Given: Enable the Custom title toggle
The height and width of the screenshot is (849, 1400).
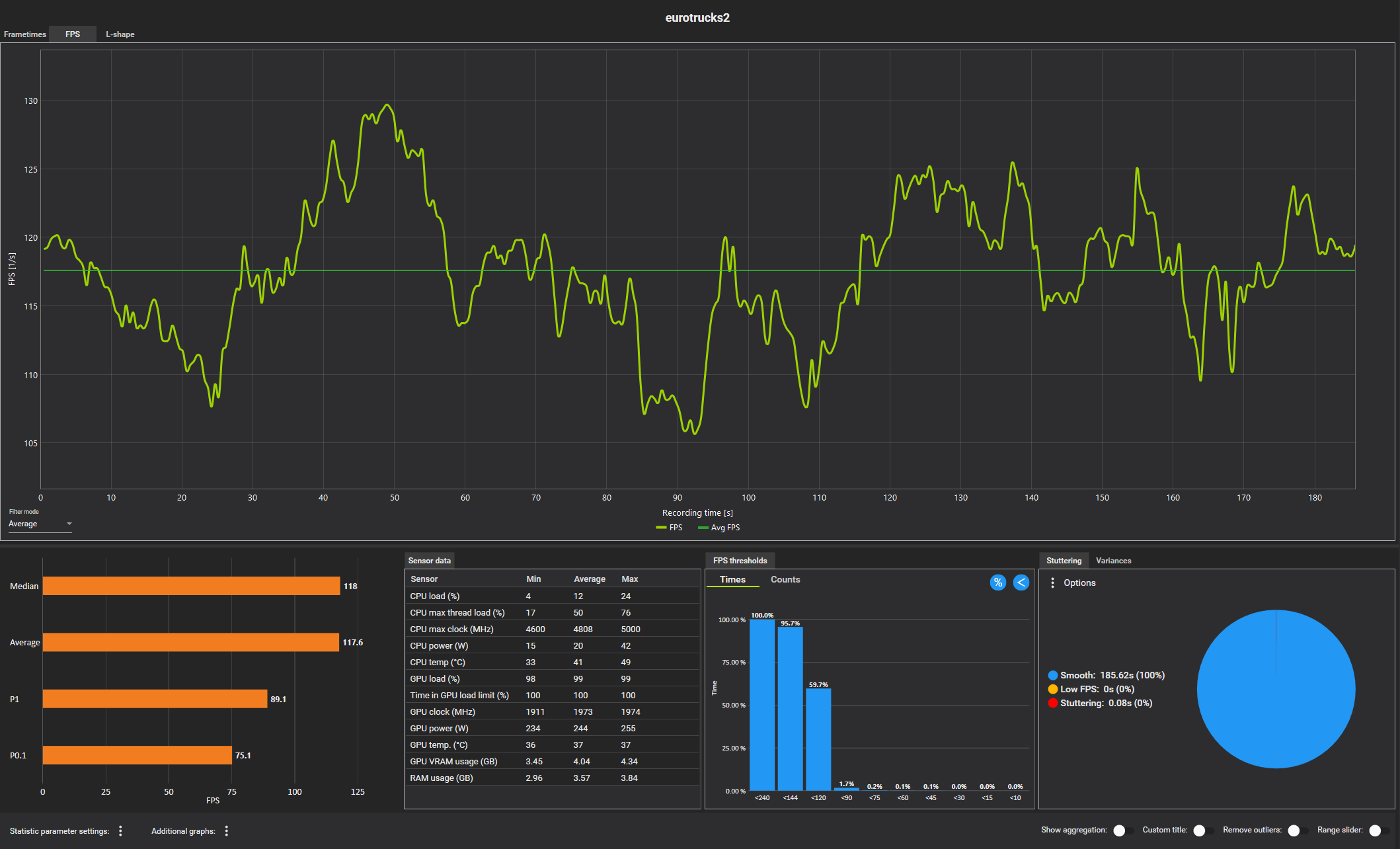Looking at the screenshot, I should pos(1203,830).
